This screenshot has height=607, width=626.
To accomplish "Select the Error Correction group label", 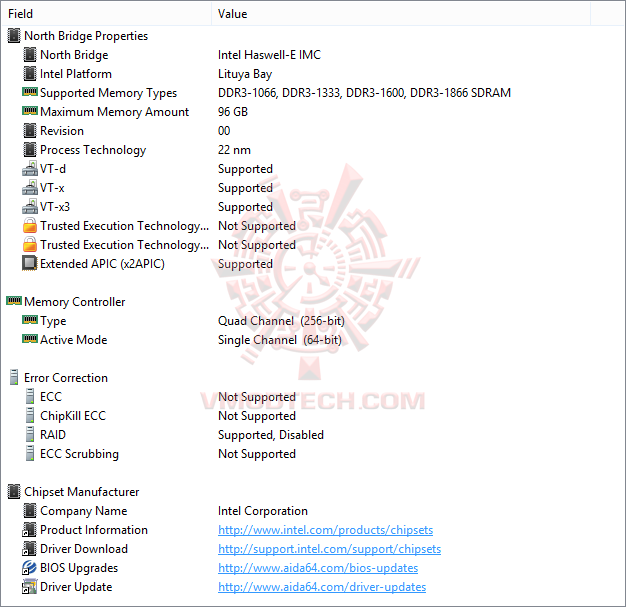I will click(66, 378).
